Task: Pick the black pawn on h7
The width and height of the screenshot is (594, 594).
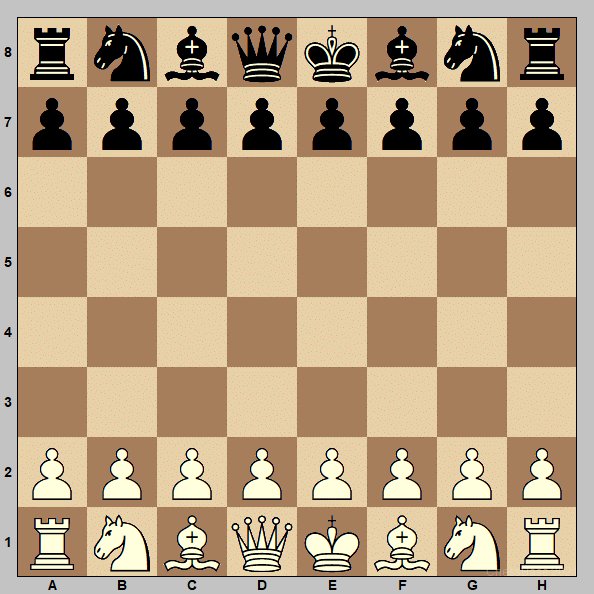Action: [x=542, y=123]
